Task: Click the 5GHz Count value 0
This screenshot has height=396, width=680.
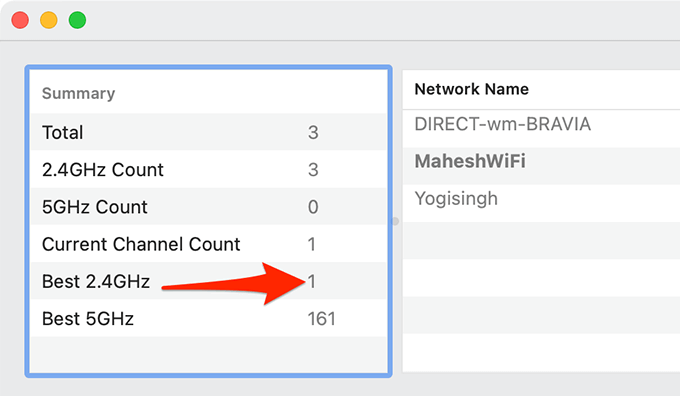Action: [313, 207]
